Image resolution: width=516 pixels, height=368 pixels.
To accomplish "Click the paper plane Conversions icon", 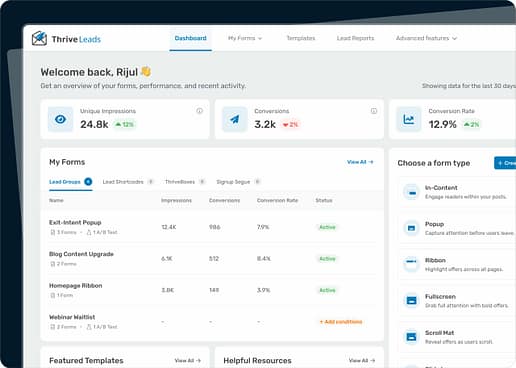I will [x=235, y=119].
